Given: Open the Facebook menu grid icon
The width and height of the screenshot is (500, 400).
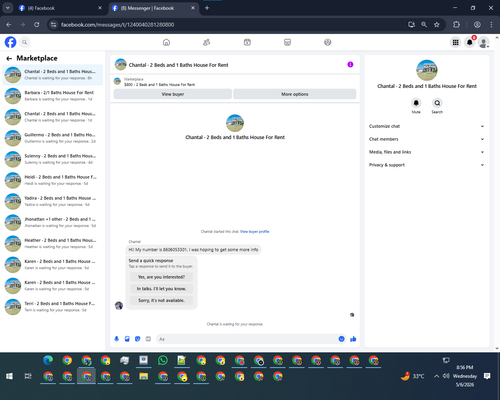Looking at the screenshot, I should (455, 42).
